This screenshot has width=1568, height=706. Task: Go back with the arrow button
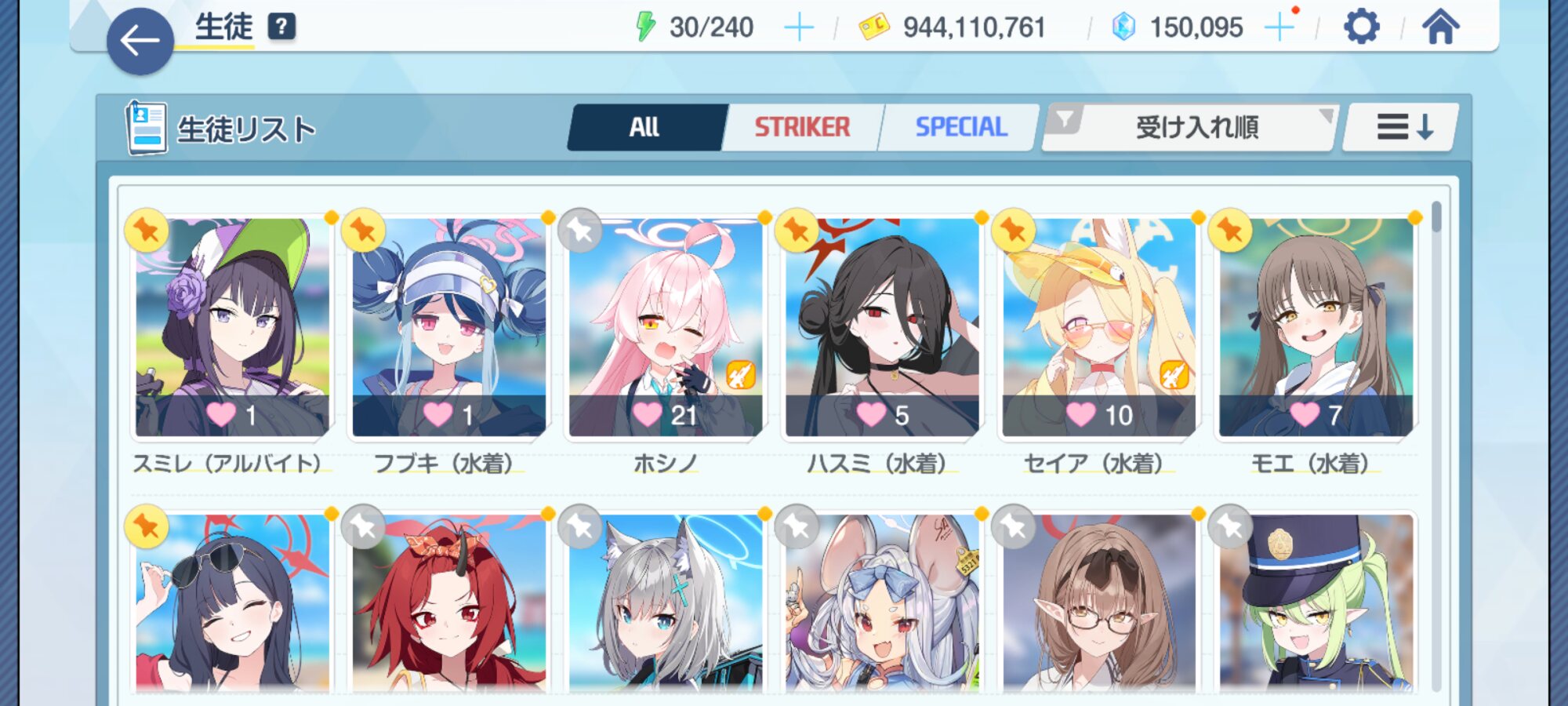[x=140, y=42]
